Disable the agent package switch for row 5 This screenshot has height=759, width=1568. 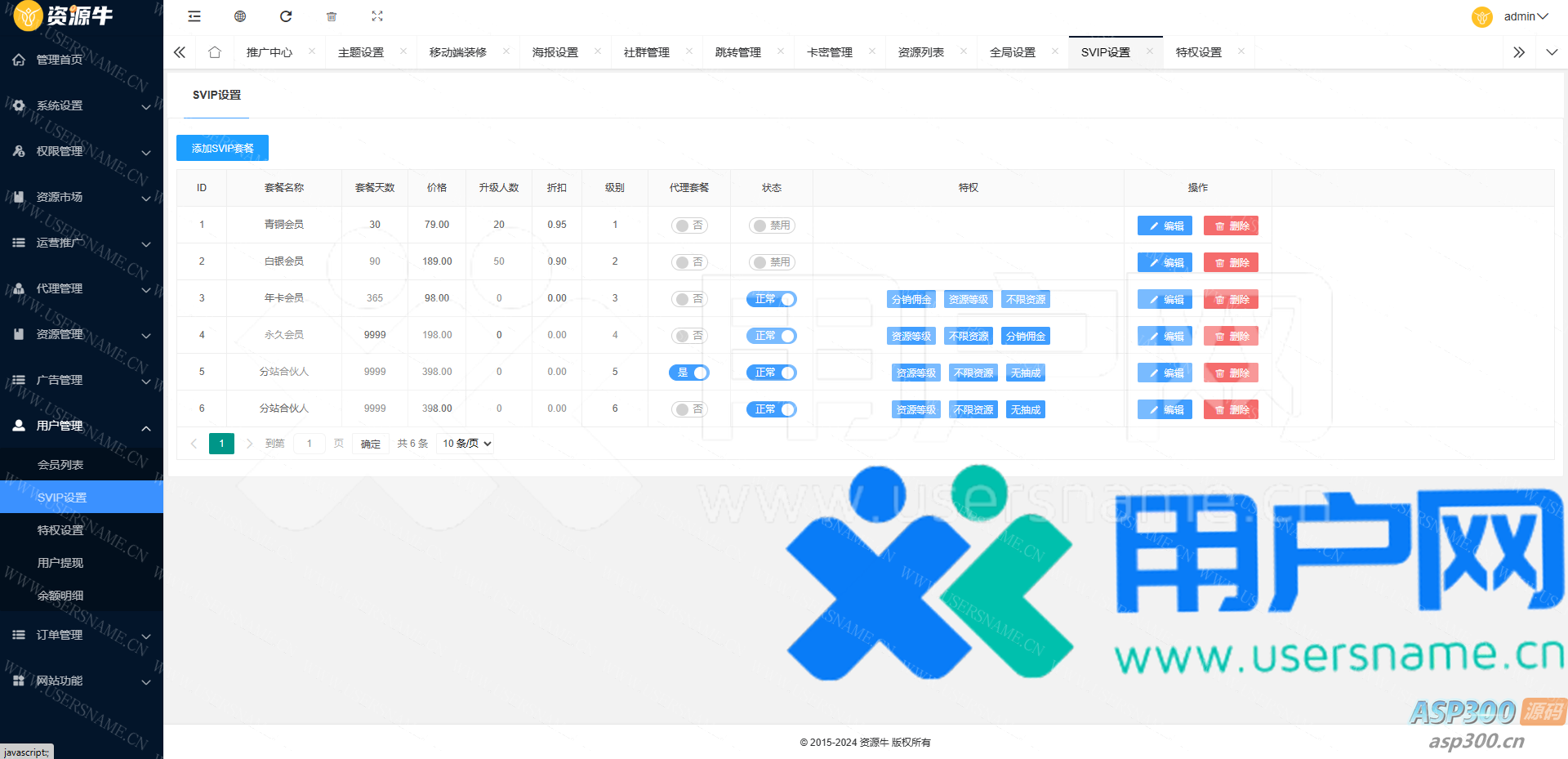688,373
